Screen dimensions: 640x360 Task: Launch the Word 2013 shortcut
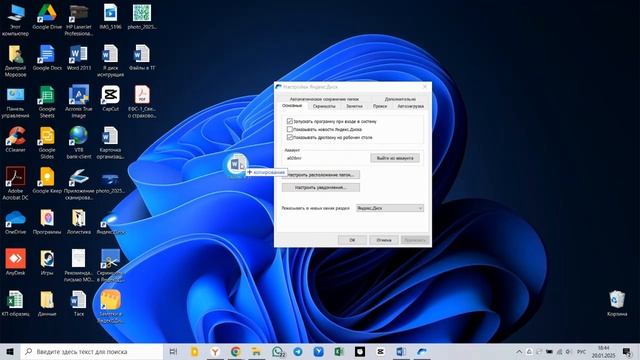78,58
